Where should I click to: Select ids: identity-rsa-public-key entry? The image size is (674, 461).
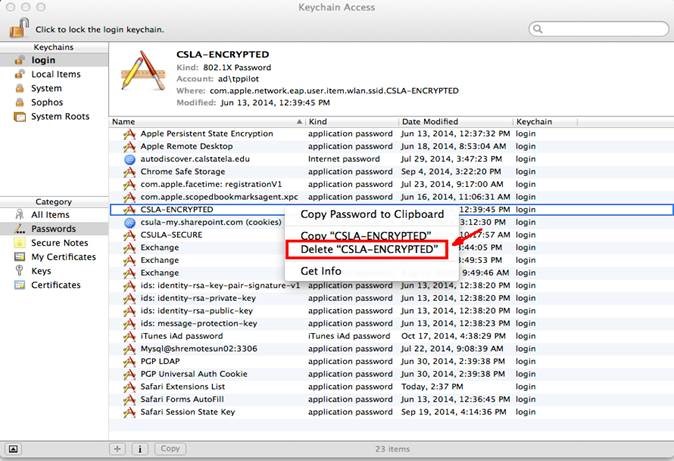click(x=391, y=310)
